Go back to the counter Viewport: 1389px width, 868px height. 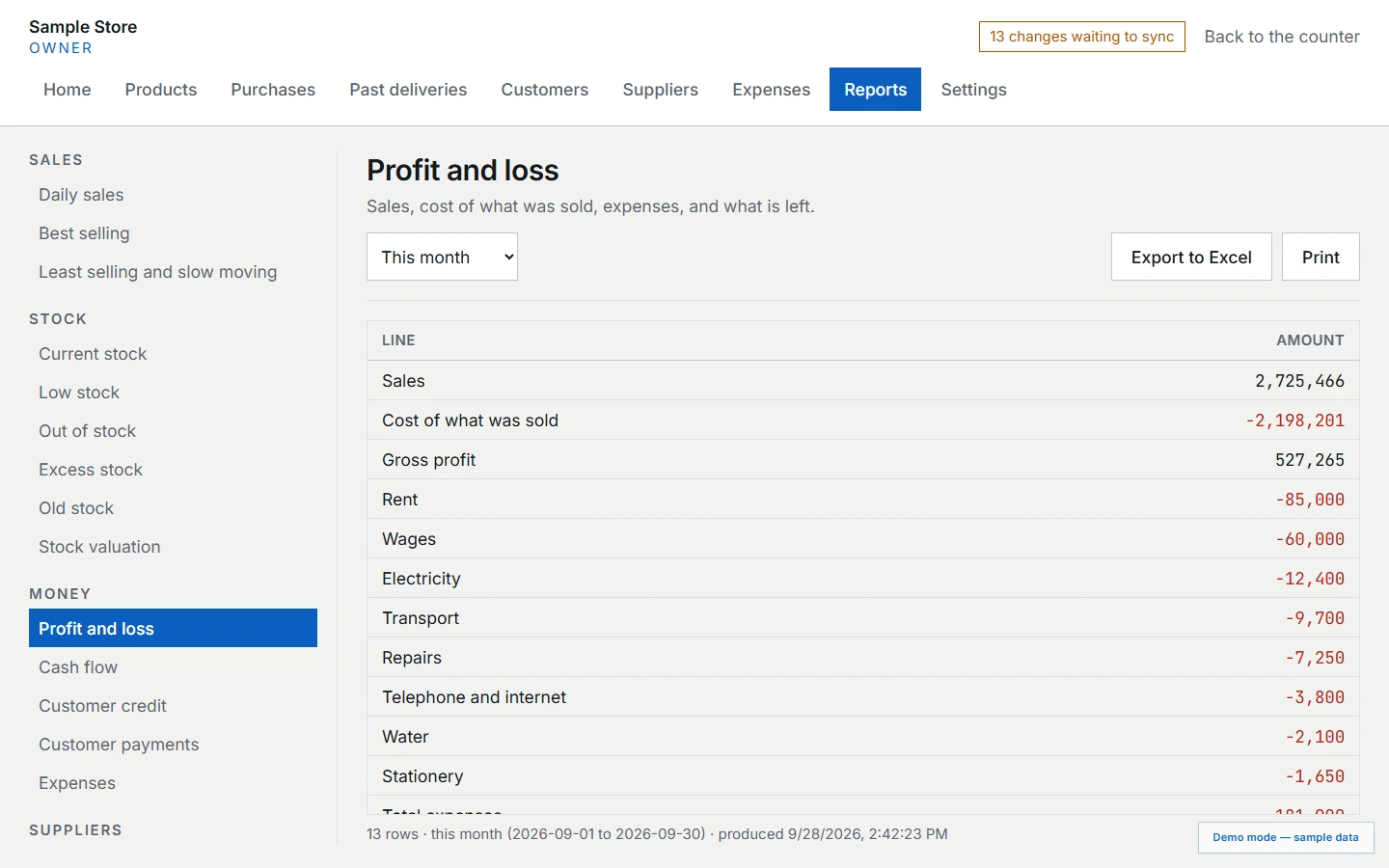(1282, 37)
